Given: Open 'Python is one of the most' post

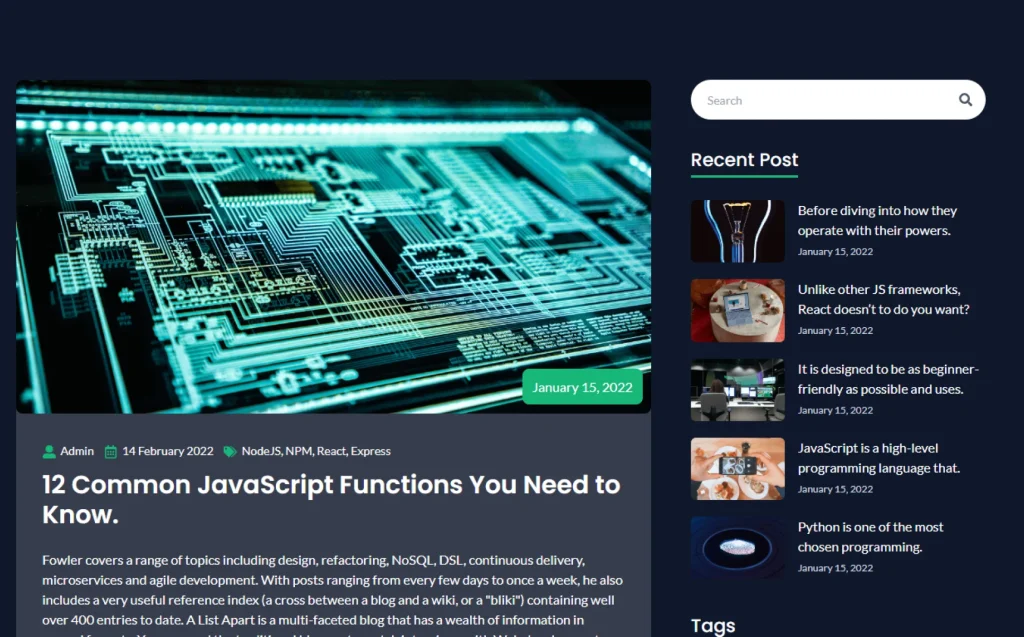Looking at the screenshot, I should click(x=870, y=537).
